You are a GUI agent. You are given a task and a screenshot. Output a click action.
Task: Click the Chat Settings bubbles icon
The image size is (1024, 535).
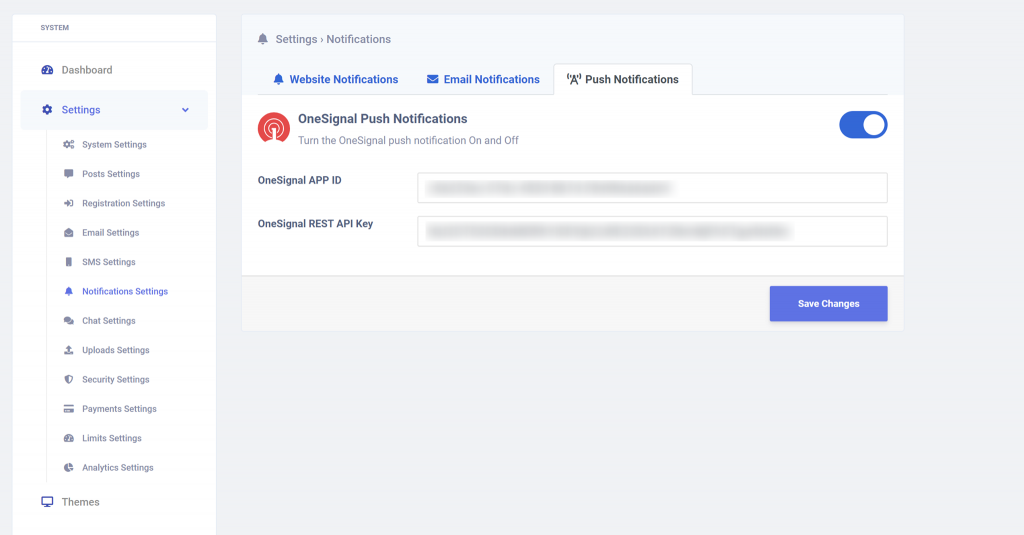pyautogui.click(x=69, y=321)
